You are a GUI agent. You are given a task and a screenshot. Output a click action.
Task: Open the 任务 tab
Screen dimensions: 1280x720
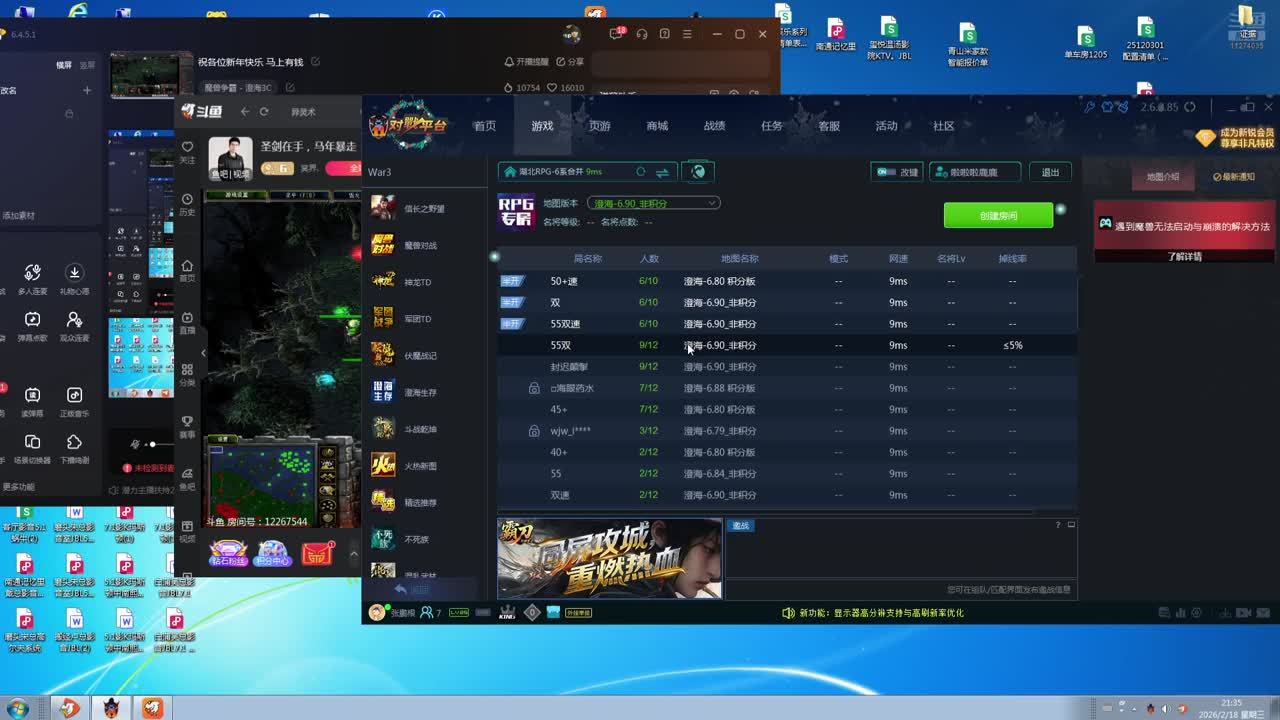coord(772,126)
